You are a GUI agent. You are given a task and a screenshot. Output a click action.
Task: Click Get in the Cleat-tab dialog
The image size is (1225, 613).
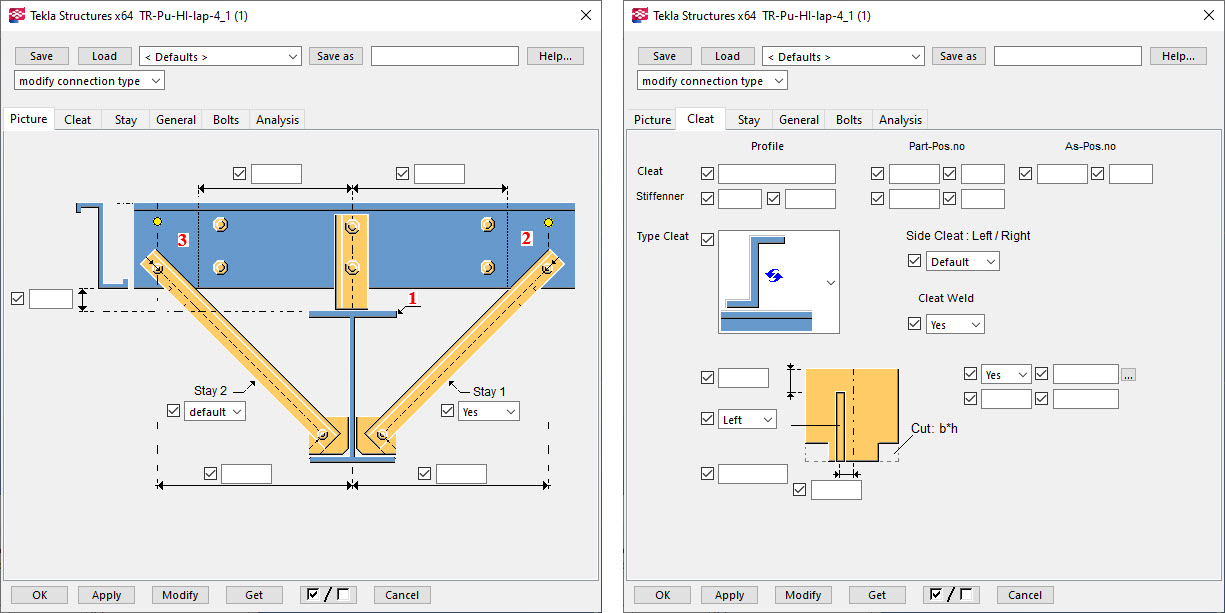tap(878, 595)
